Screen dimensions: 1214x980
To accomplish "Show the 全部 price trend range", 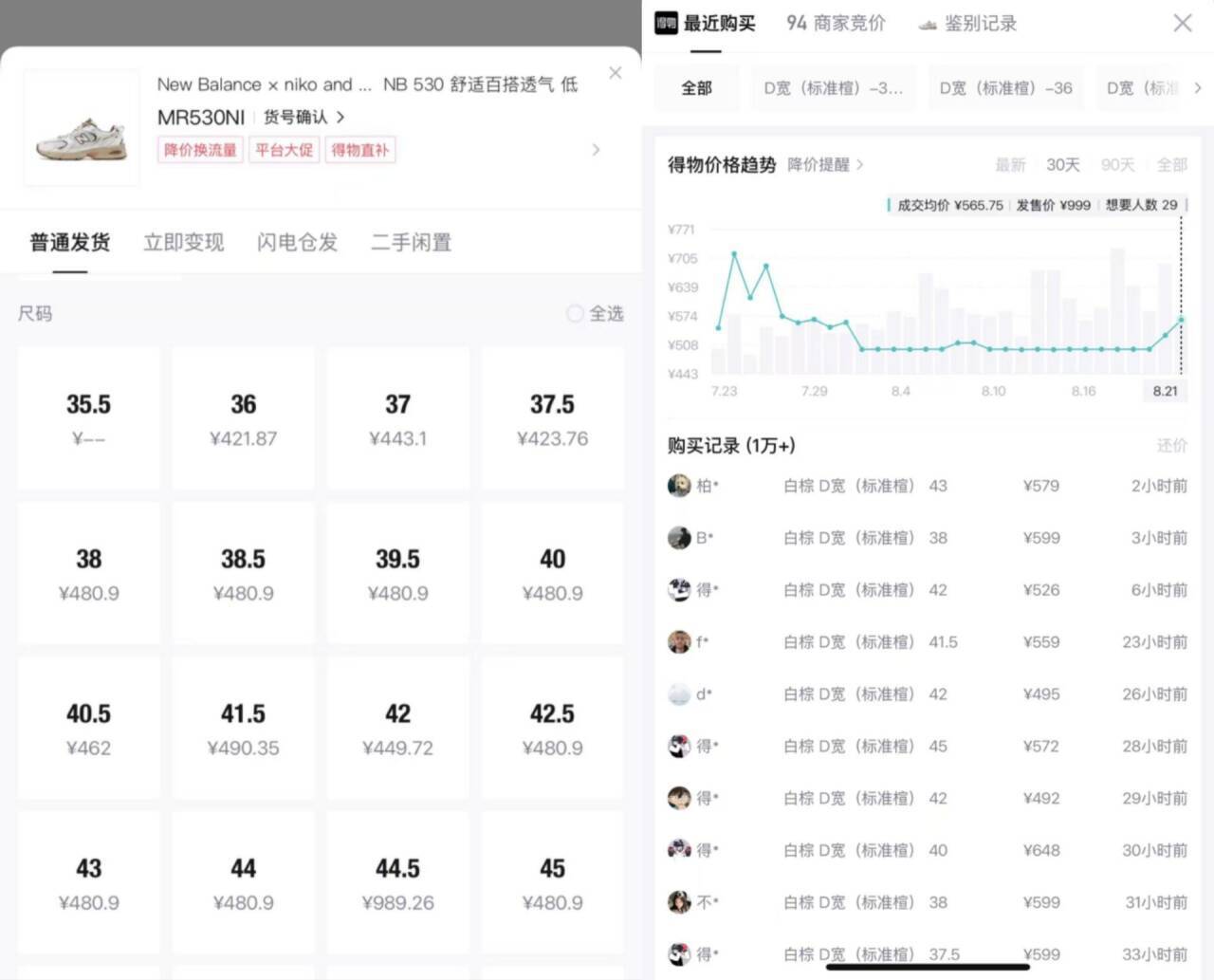I will tap(1171, 165).
